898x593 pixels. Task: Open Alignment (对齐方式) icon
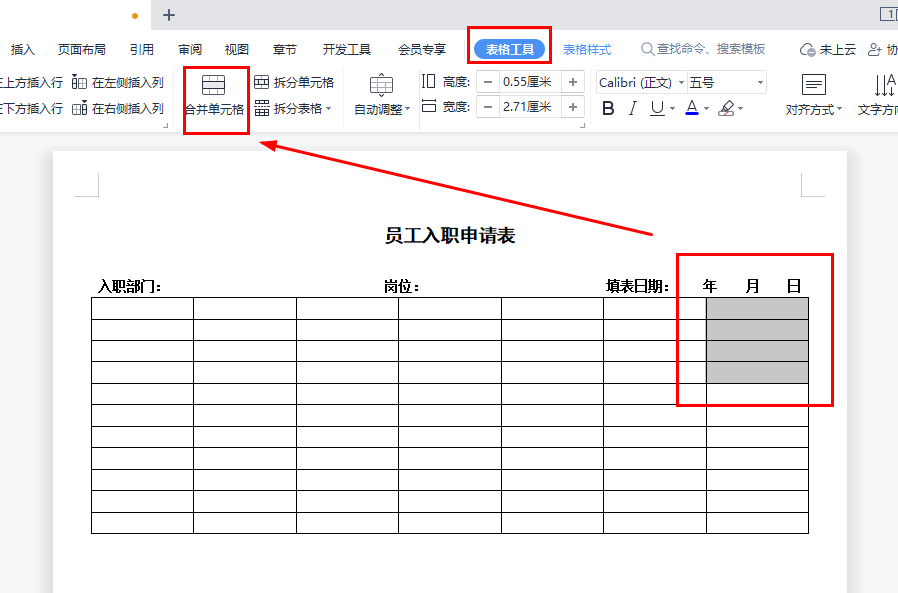click(x=813, y=85)
